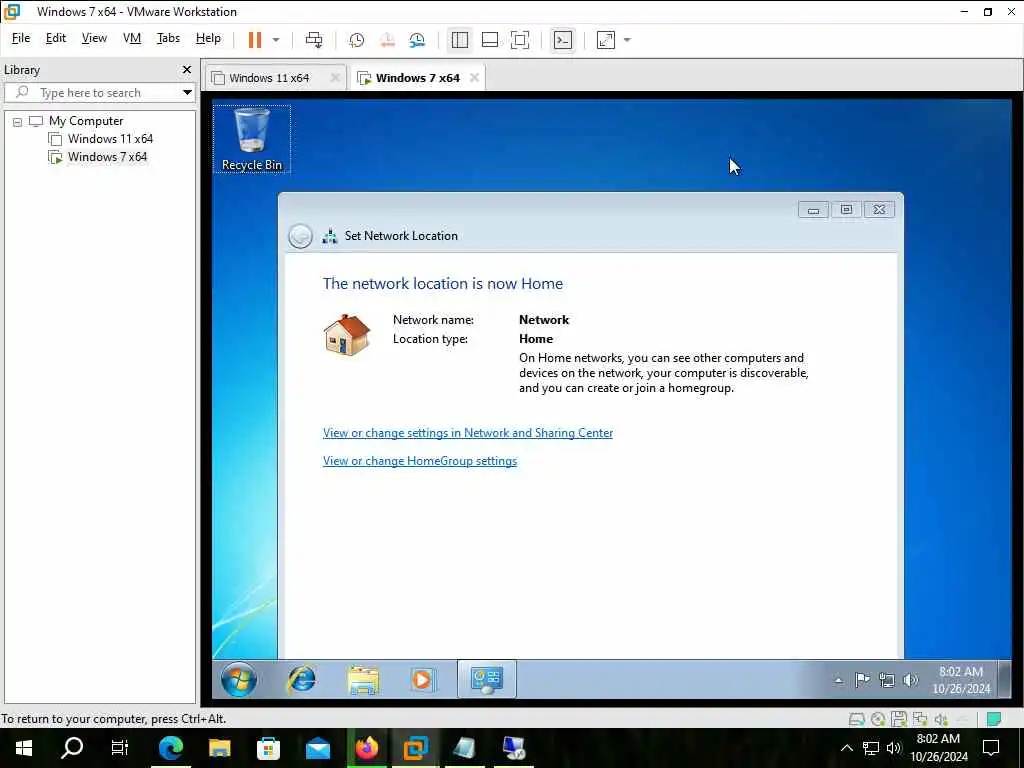1024x768 pixels.
Task: Open Task View on the host taskbar
Action: (120, 748)
